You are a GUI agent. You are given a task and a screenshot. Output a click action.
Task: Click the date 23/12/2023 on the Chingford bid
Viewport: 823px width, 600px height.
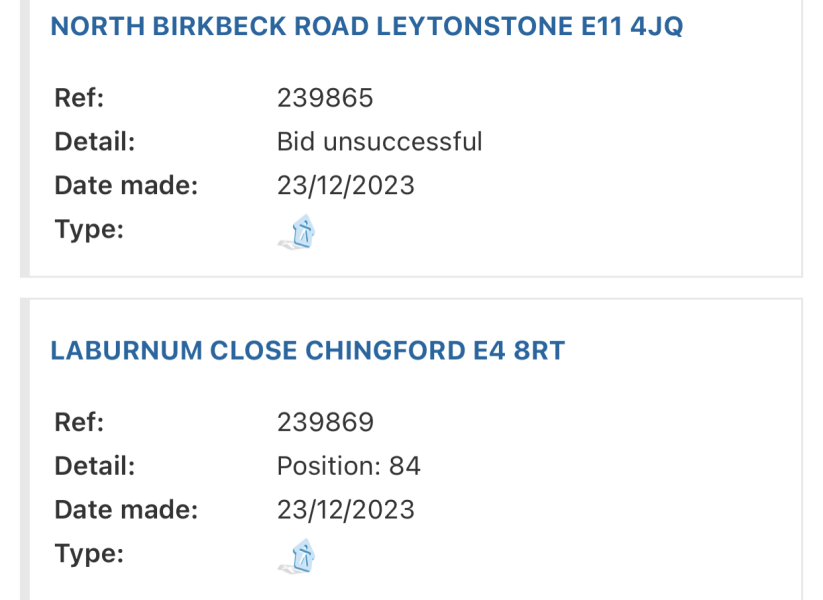click(x=345, y=509)
